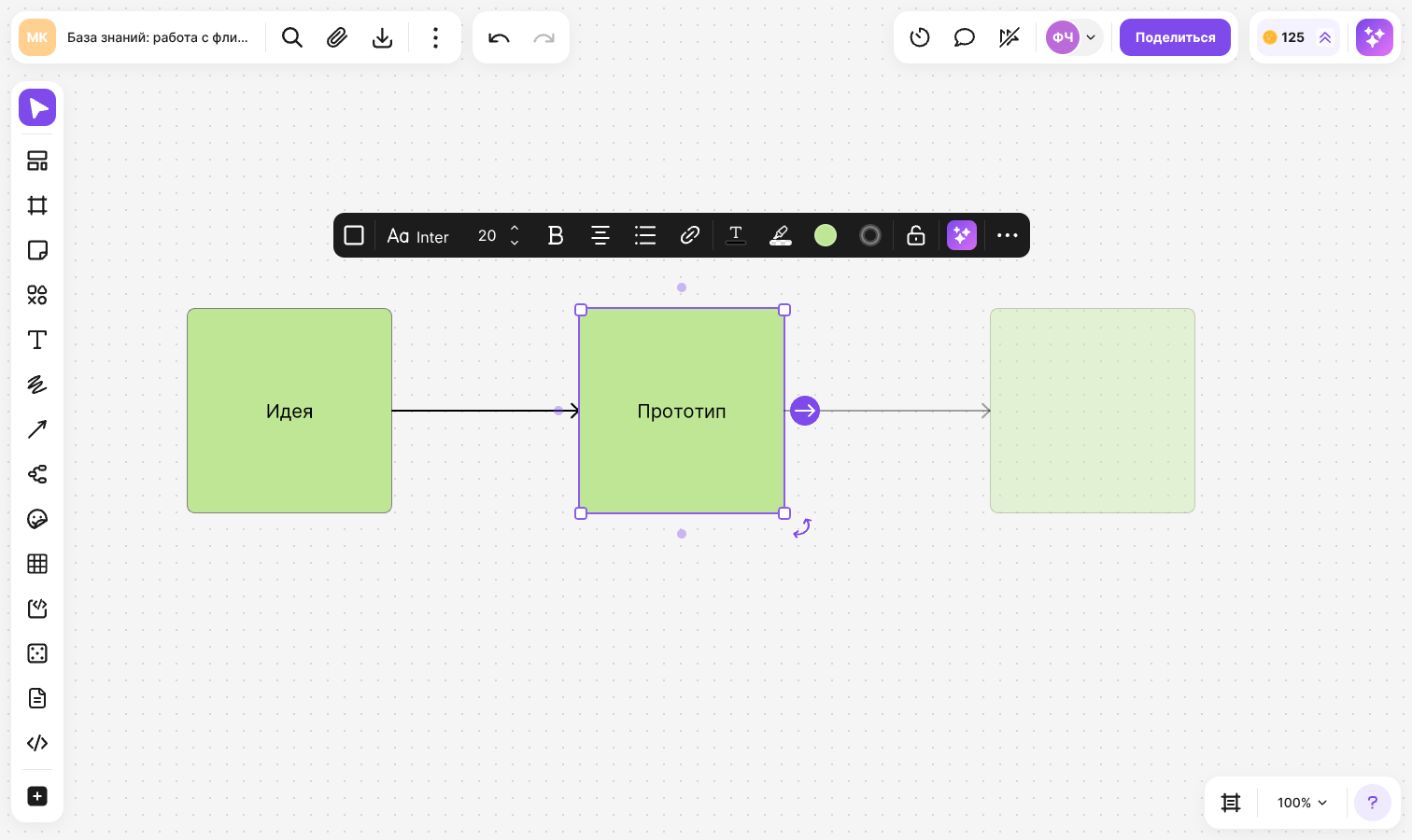Change the green fill color swatch
Screen dimensions: 1412x840
point(826,235)
